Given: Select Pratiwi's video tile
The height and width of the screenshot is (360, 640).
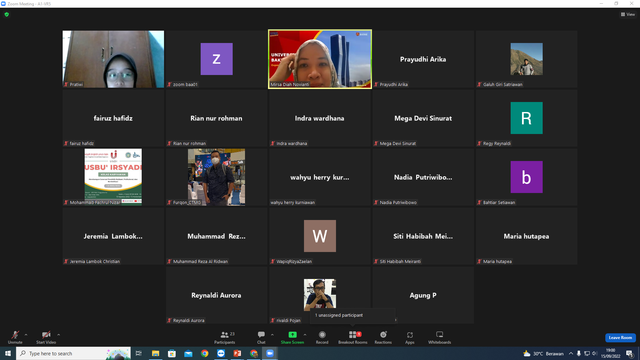Looking at the screenshot, I should coord(113,59).
